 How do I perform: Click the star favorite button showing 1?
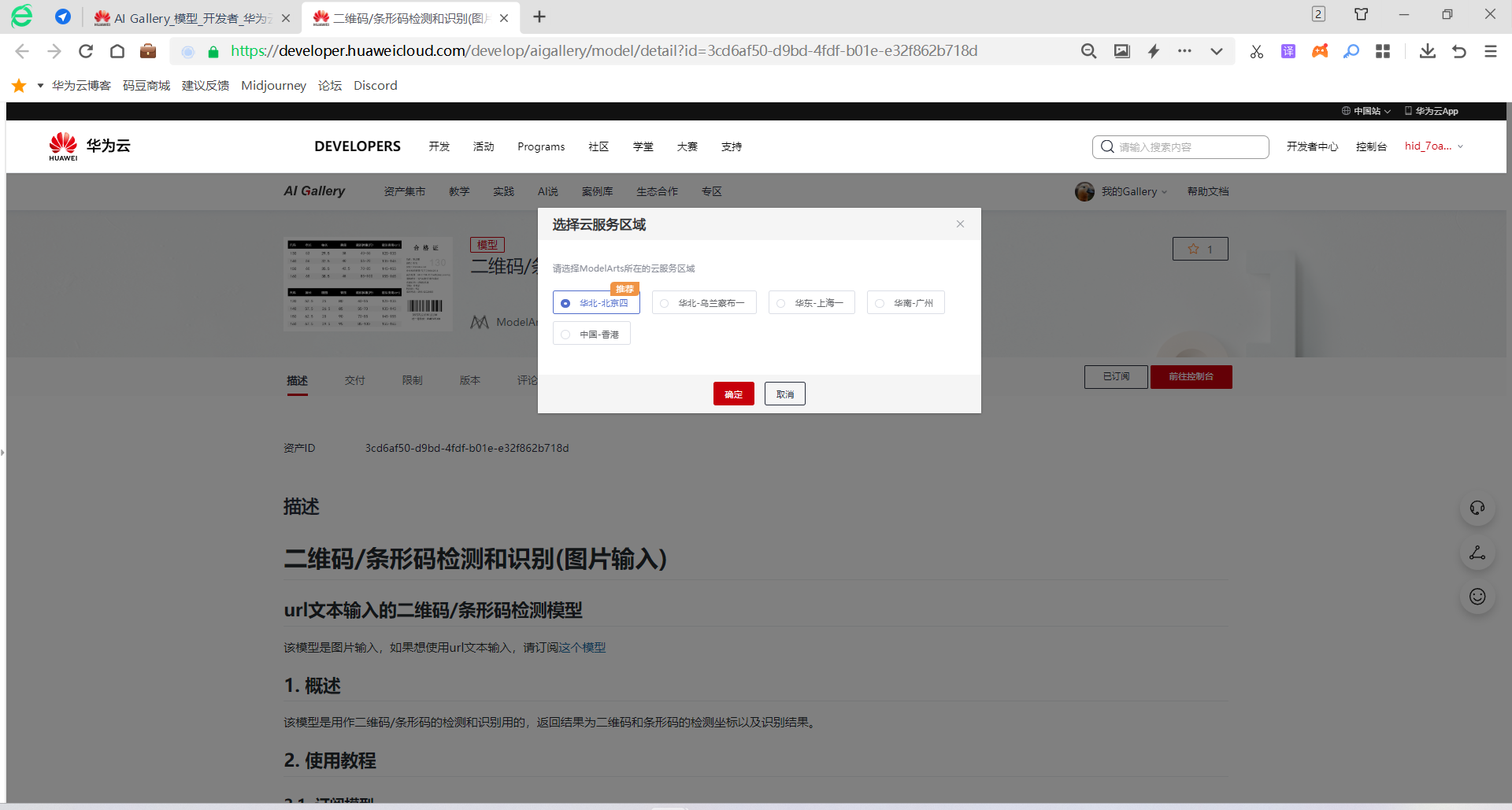click(x=1200, y=249)
